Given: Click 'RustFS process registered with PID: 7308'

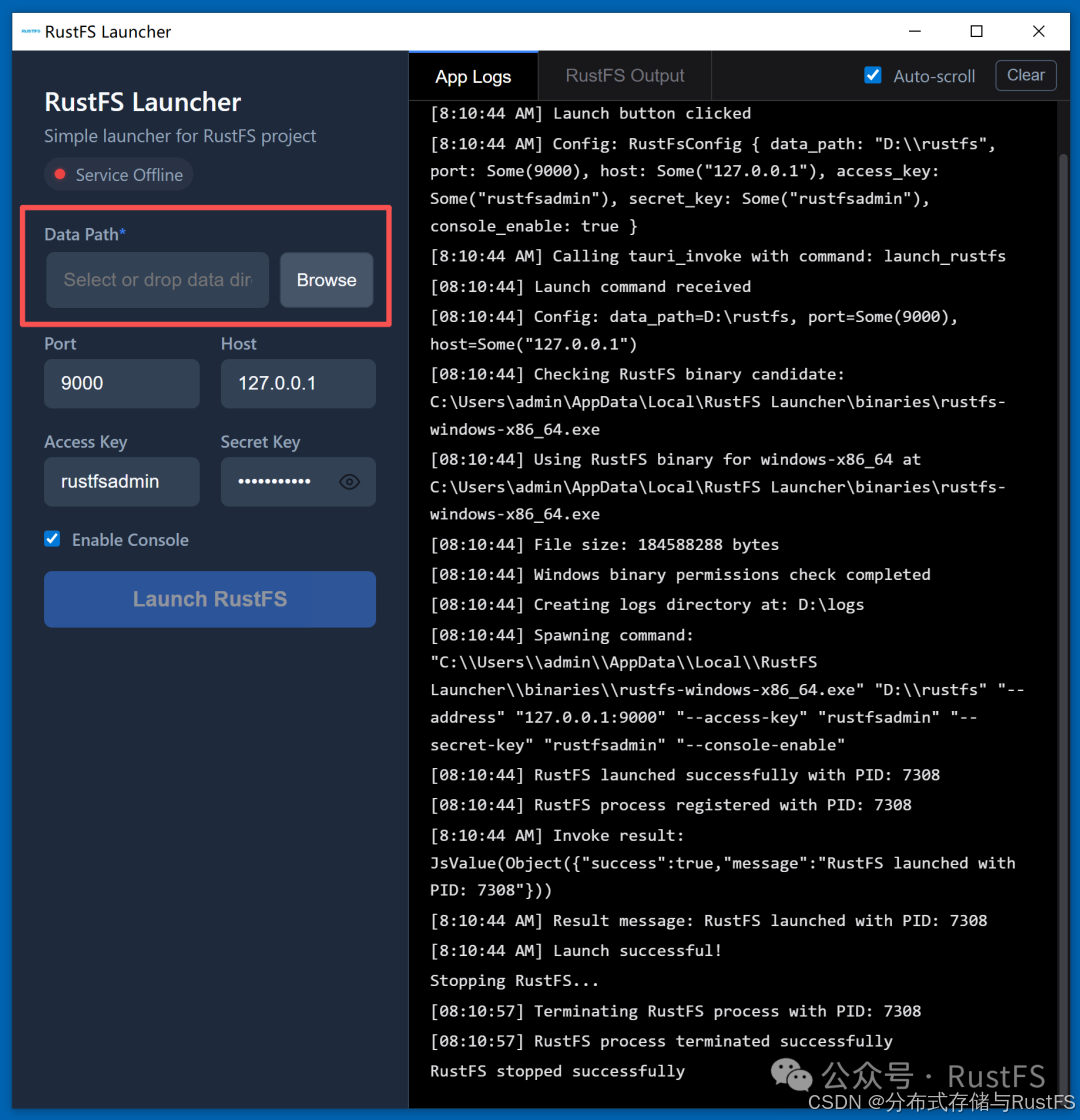Looking at the screenshot, I should coord(671,805).
